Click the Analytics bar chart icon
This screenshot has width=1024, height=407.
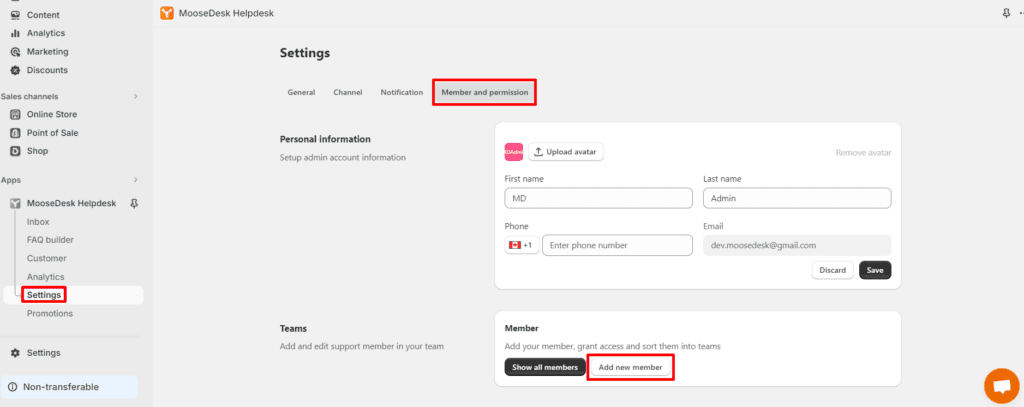[15, 33]
